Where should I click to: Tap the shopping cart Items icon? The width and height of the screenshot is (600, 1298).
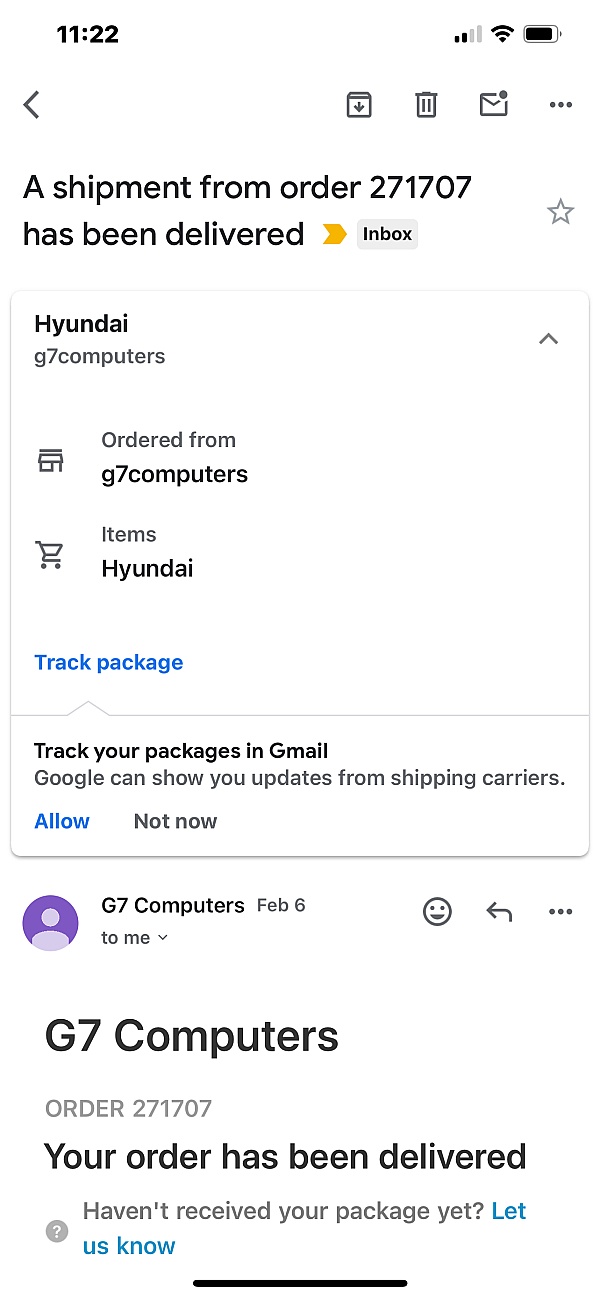(50, 554)
